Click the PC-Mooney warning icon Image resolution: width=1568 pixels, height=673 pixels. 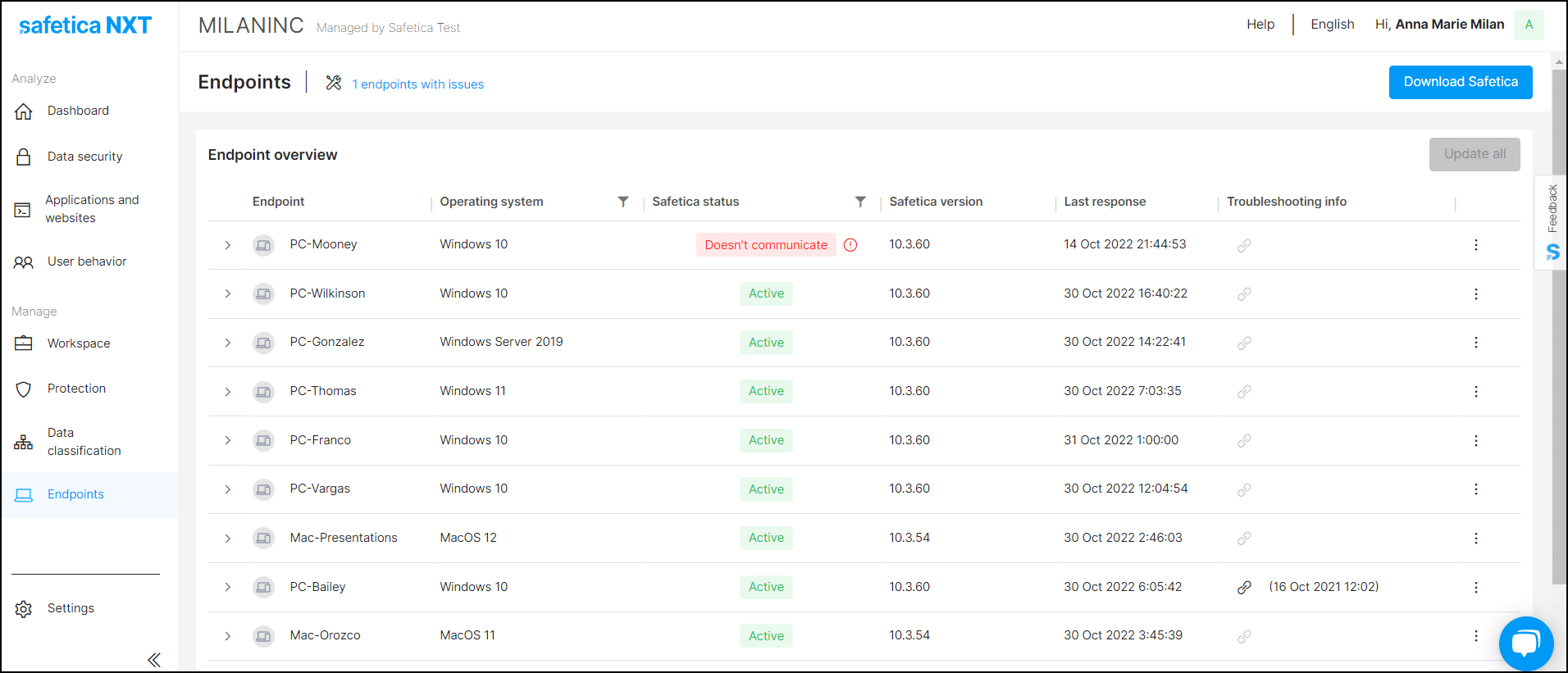pyautogui.click(x=850, y=245)
